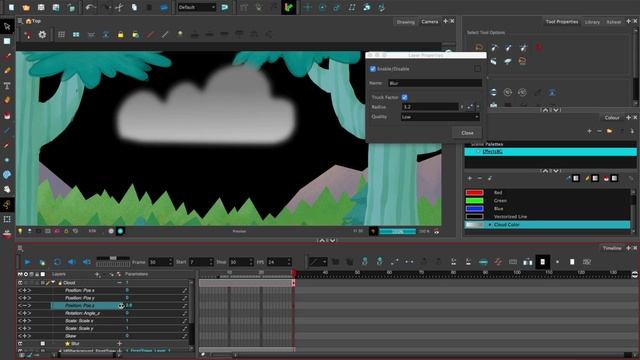This screenshot has width=640, height=360.
Task: Click the Name field containing Blur
Action: coord(435,83)
